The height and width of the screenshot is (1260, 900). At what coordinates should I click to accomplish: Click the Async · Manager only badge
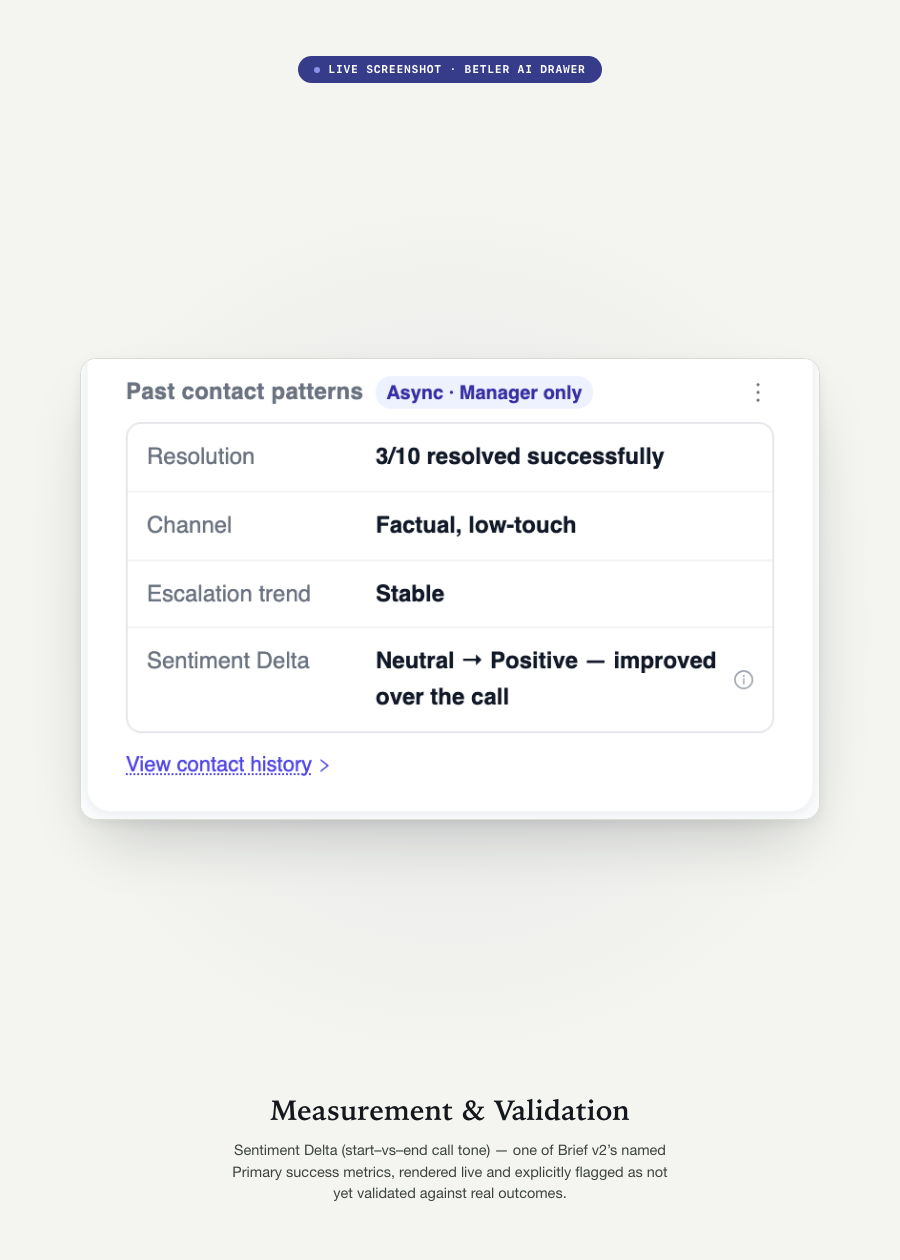[484, 393]
